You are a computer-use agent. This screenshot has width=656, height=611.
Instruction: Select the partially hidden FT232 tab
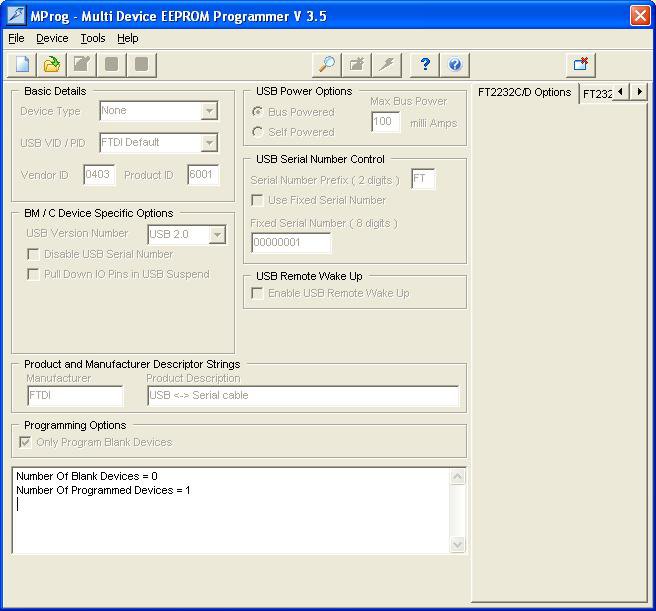597,94
